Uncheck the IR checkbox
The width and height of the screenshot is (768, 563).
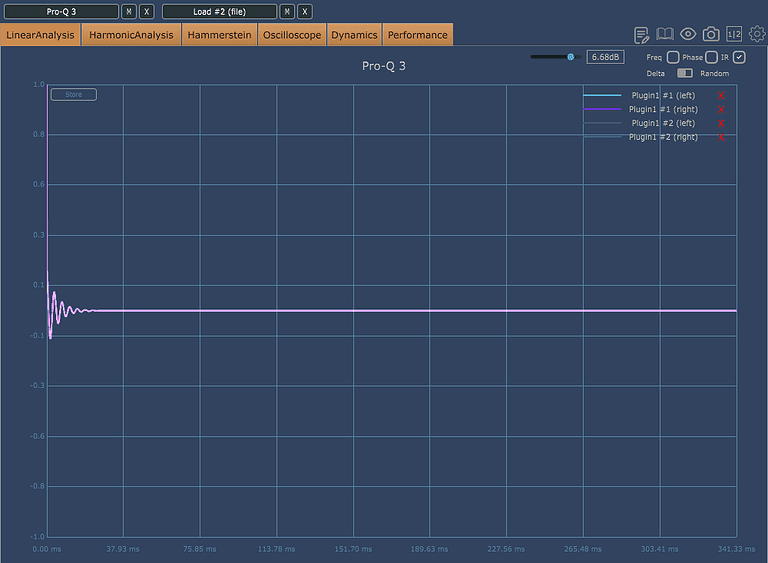click(x=739, y=57)
